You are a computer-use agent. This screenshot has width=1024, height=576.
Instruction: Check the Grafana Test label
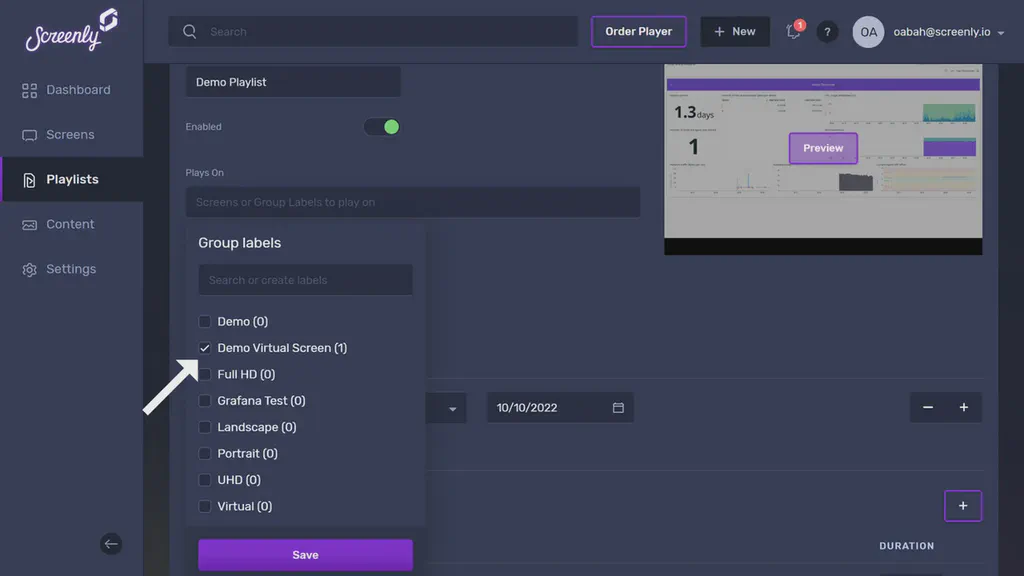click(205, 400)
